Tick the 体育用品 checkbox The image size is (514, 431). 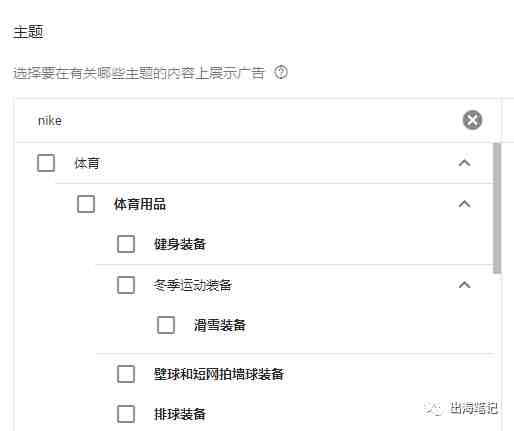click(86, 204)
